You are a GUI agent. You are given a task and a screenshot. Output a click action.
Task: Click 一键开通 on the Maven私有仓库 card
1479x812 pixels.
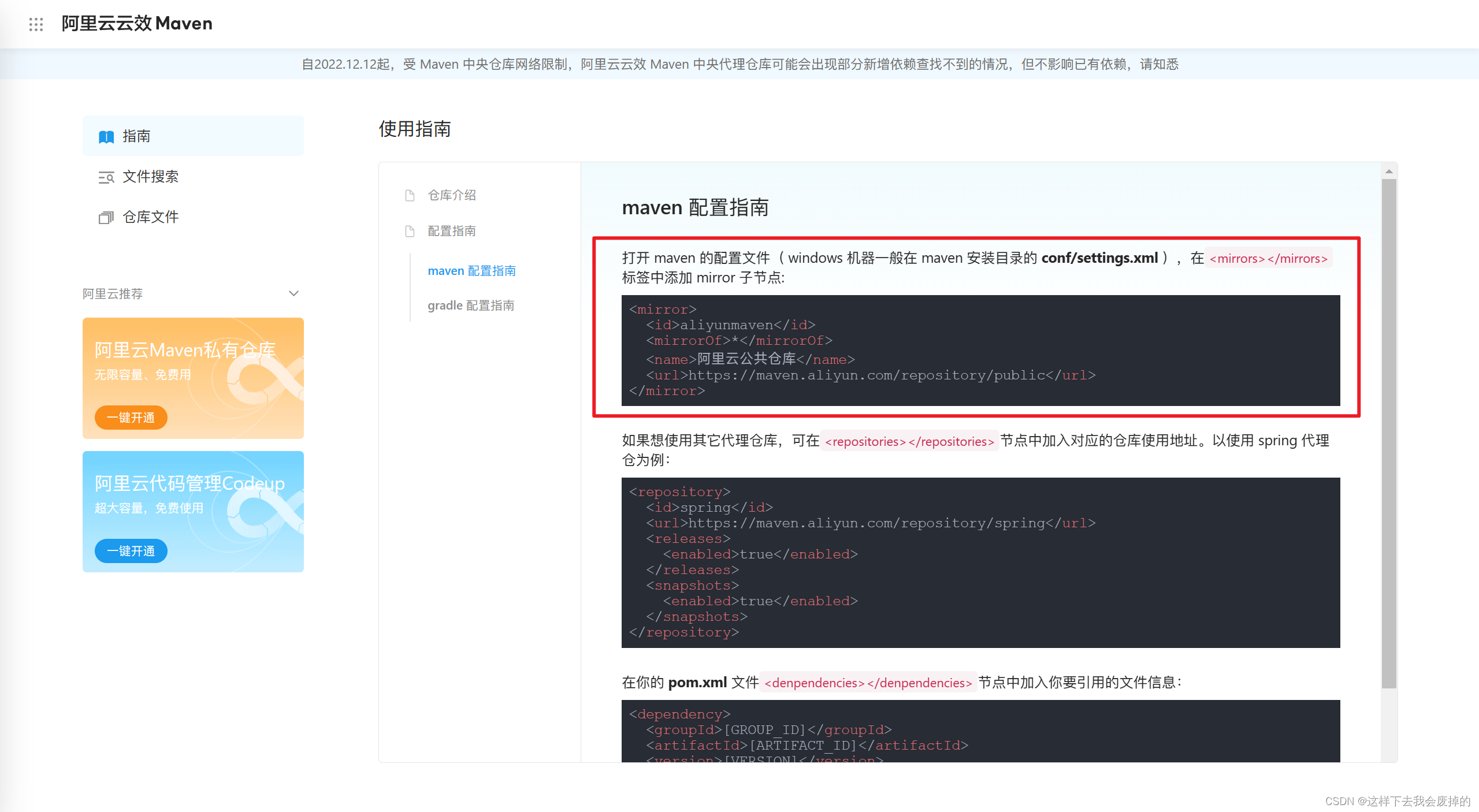pyautogui.click(x=131, y=417)
